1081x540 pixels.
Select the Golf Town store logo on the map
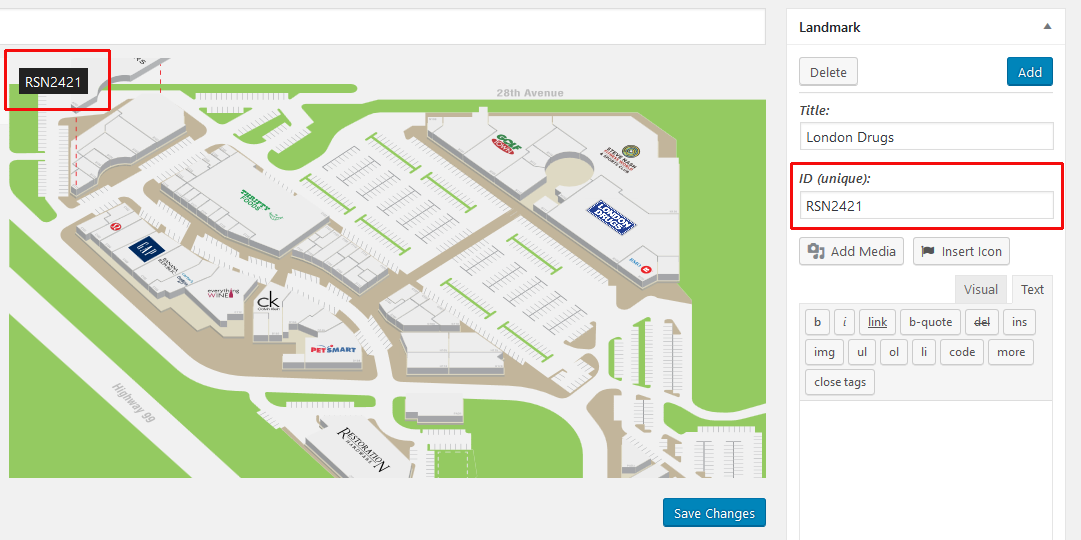(507, 144)
